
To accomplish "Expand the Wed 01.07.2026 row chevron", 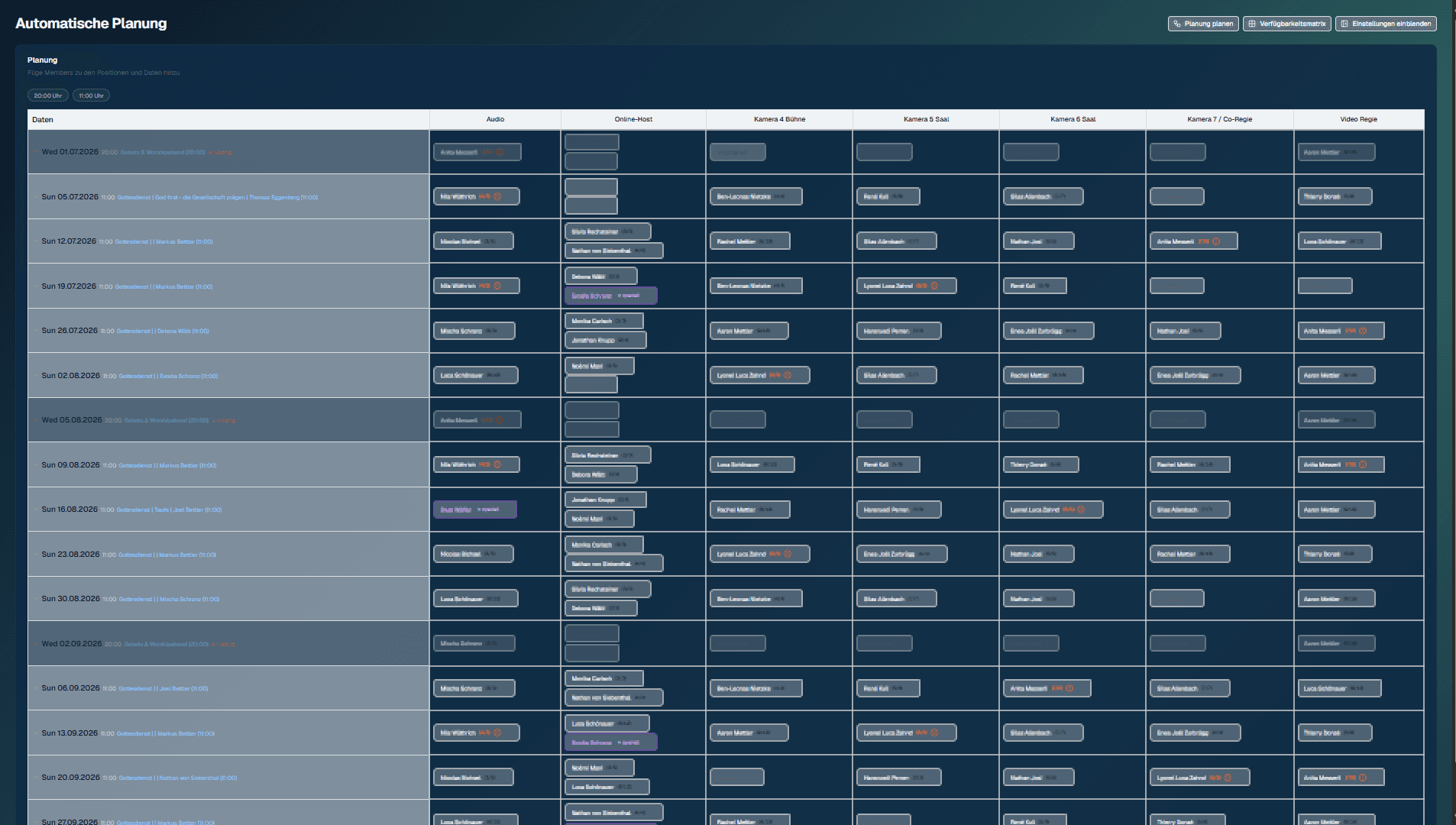I will click(x=35, y=152).
